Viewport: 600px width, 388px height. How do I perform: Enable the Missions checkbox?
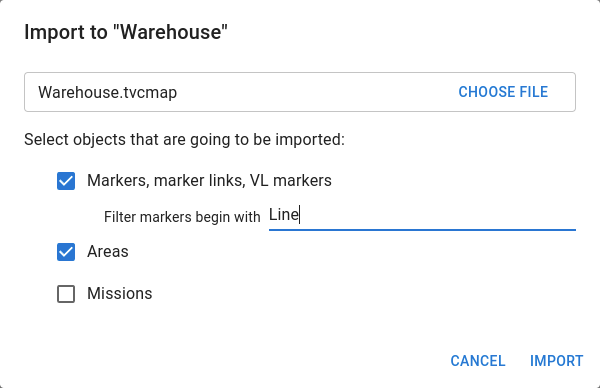click(x=66, y=294)
